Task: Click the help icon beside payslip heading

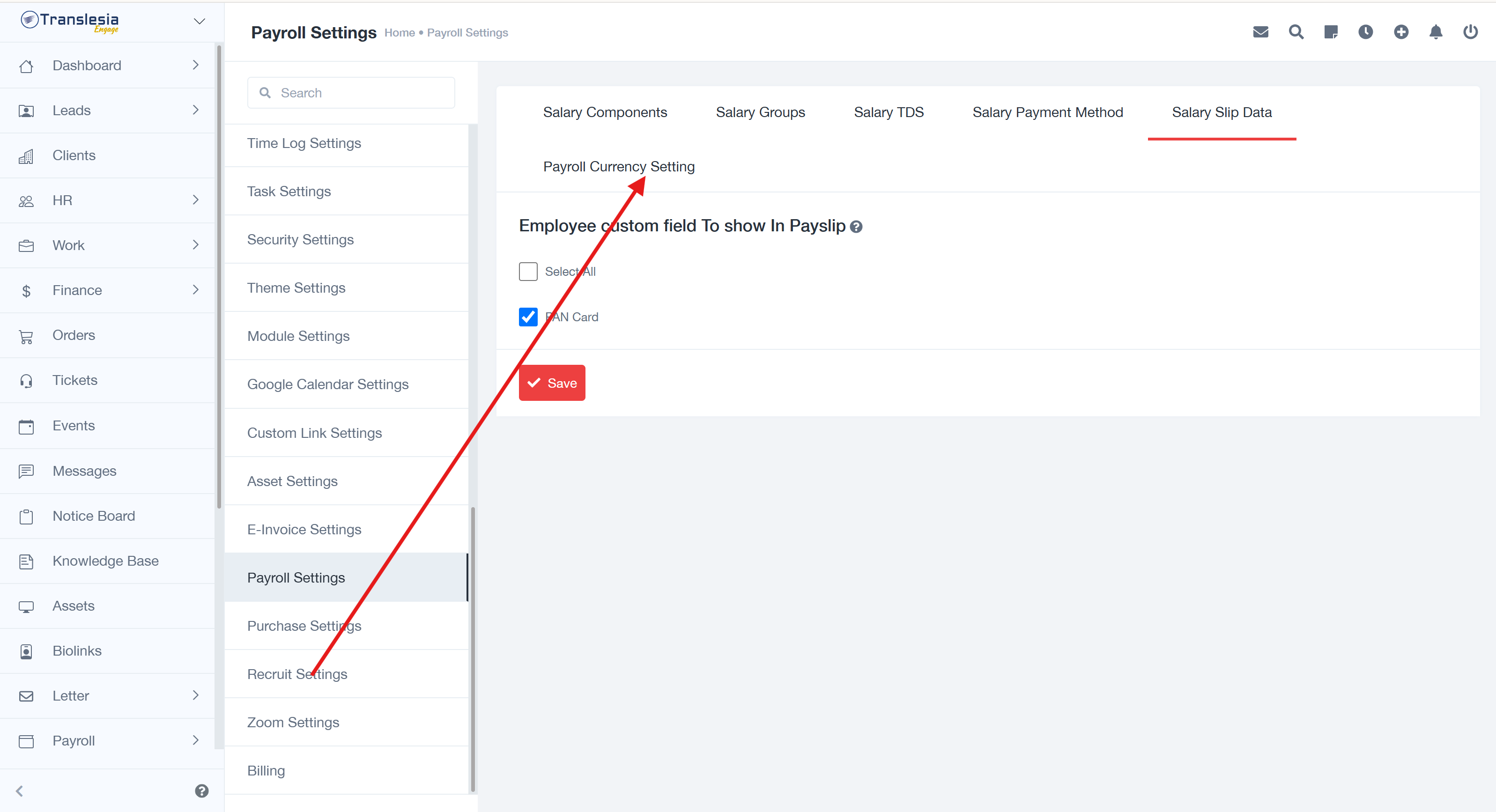Action: [x=856, y=227]
